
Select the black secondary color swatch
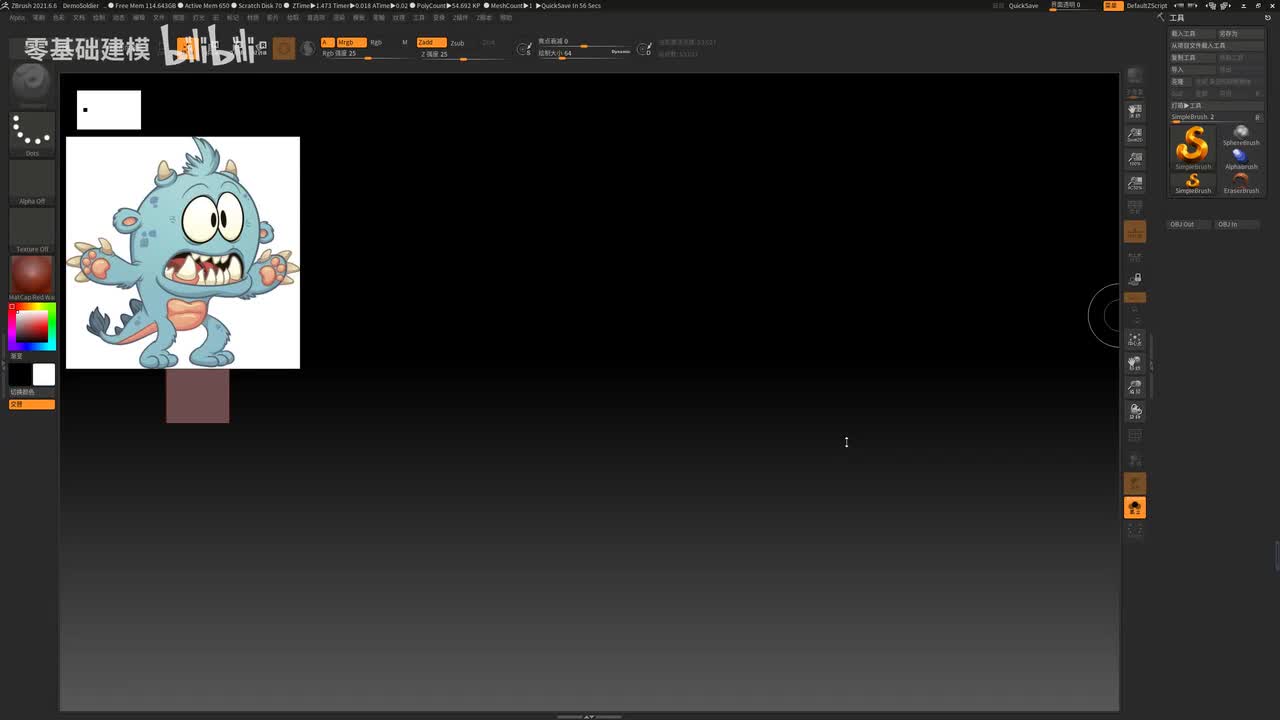coord(20,374)
